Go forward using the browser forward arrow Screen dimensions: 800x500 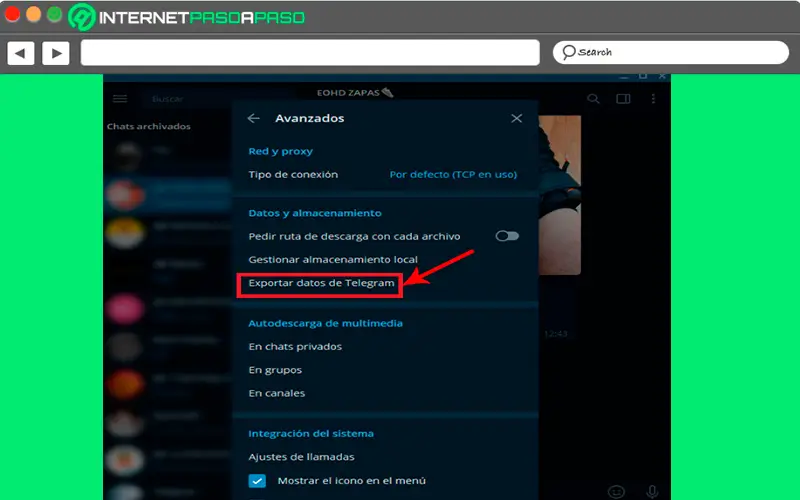(x=56, y=53)
